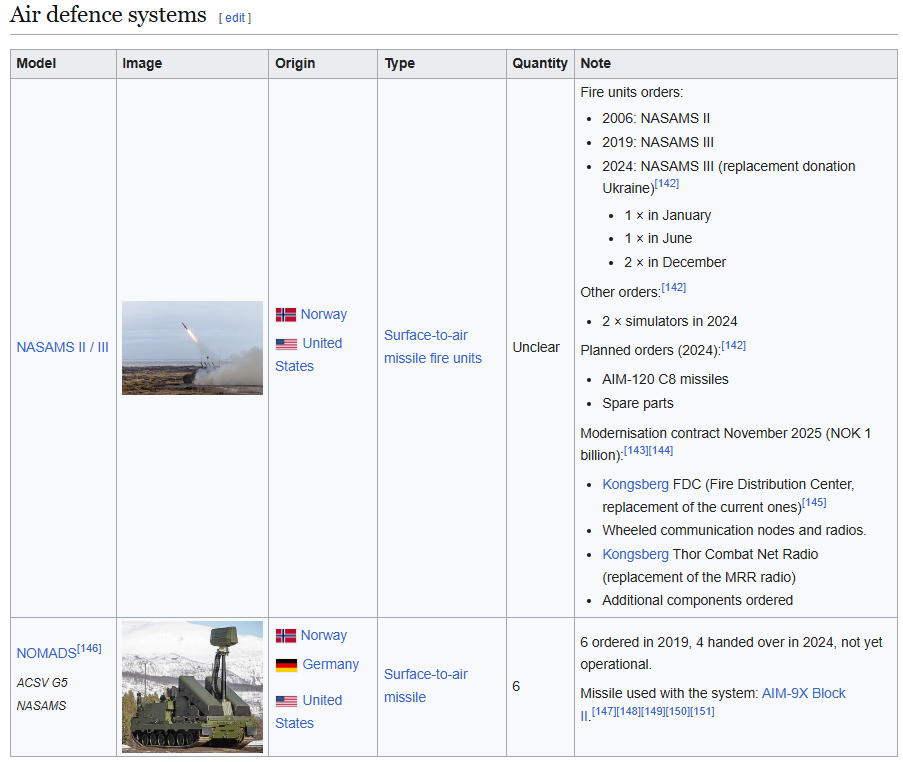
Task: Click the Norway flag icon in NASAMS row
Action: (286, 314)
